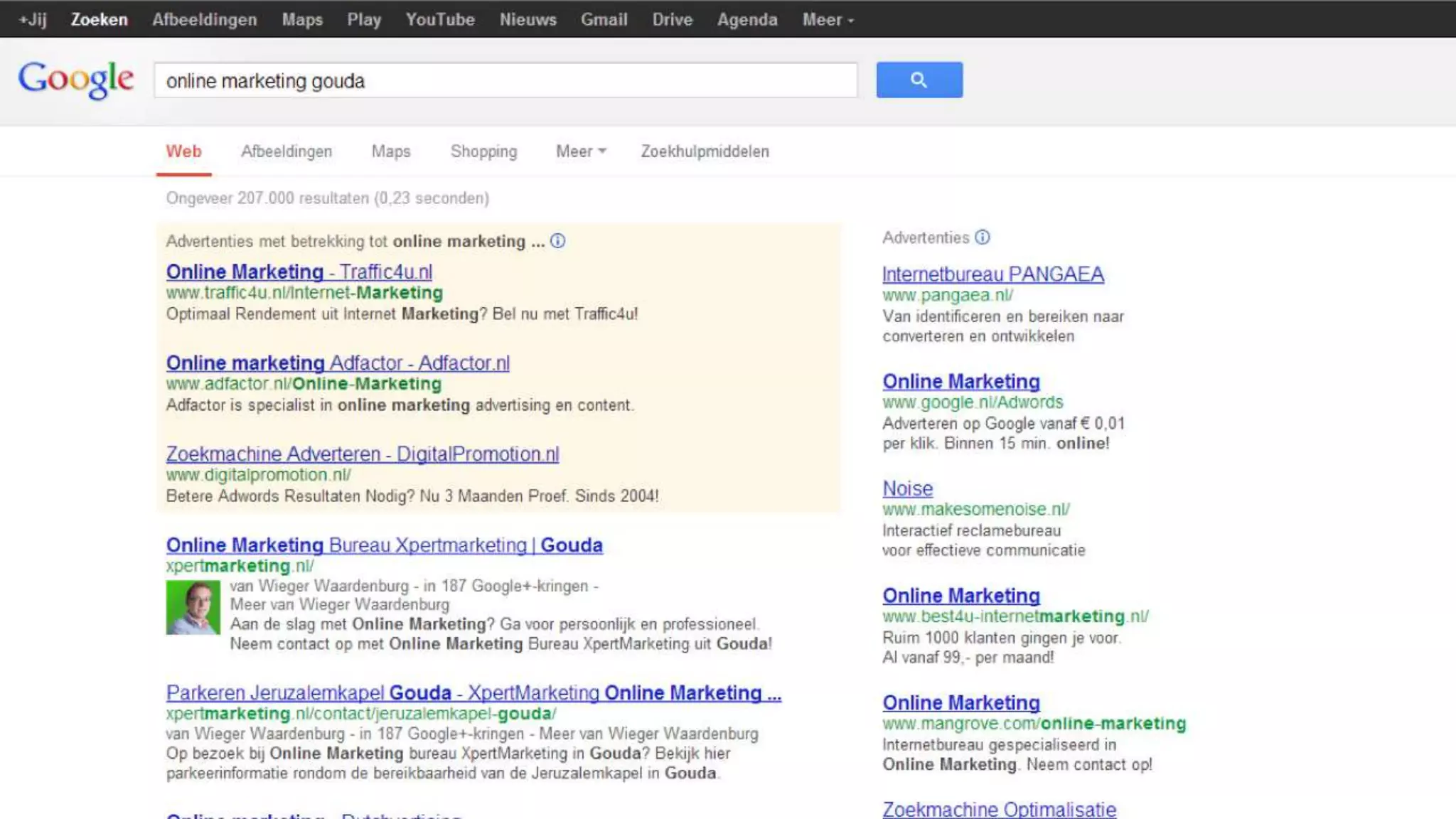Open Xpertmarketing Gouda search result
This screenshot has height=819, width=1456.
[x=384, y=545]
